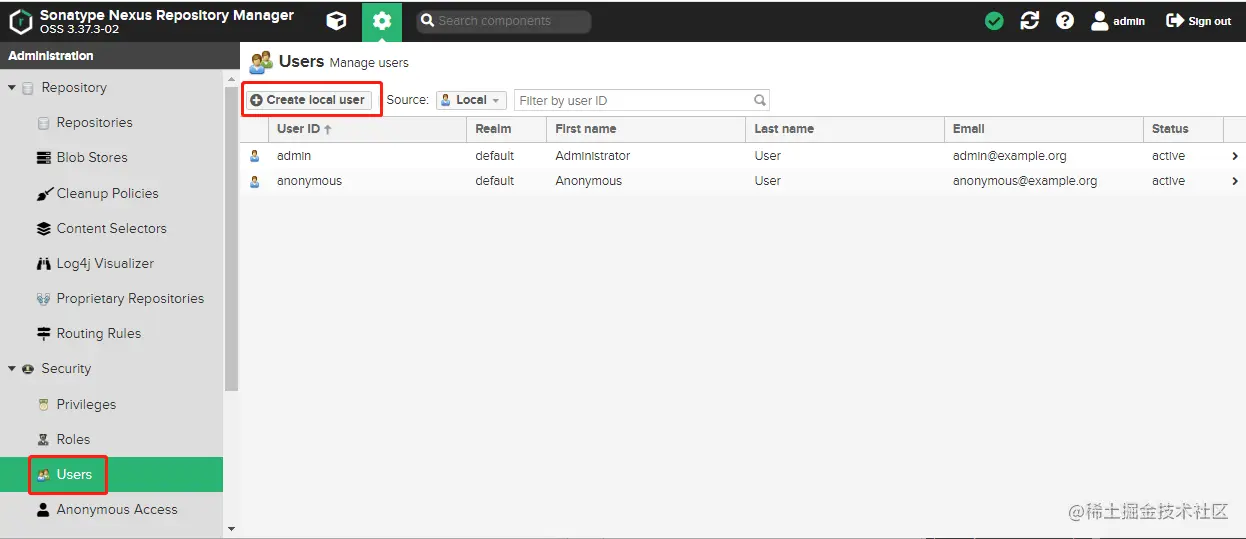
Task: Open the Help question mark icon
Action: point(1065,21)
